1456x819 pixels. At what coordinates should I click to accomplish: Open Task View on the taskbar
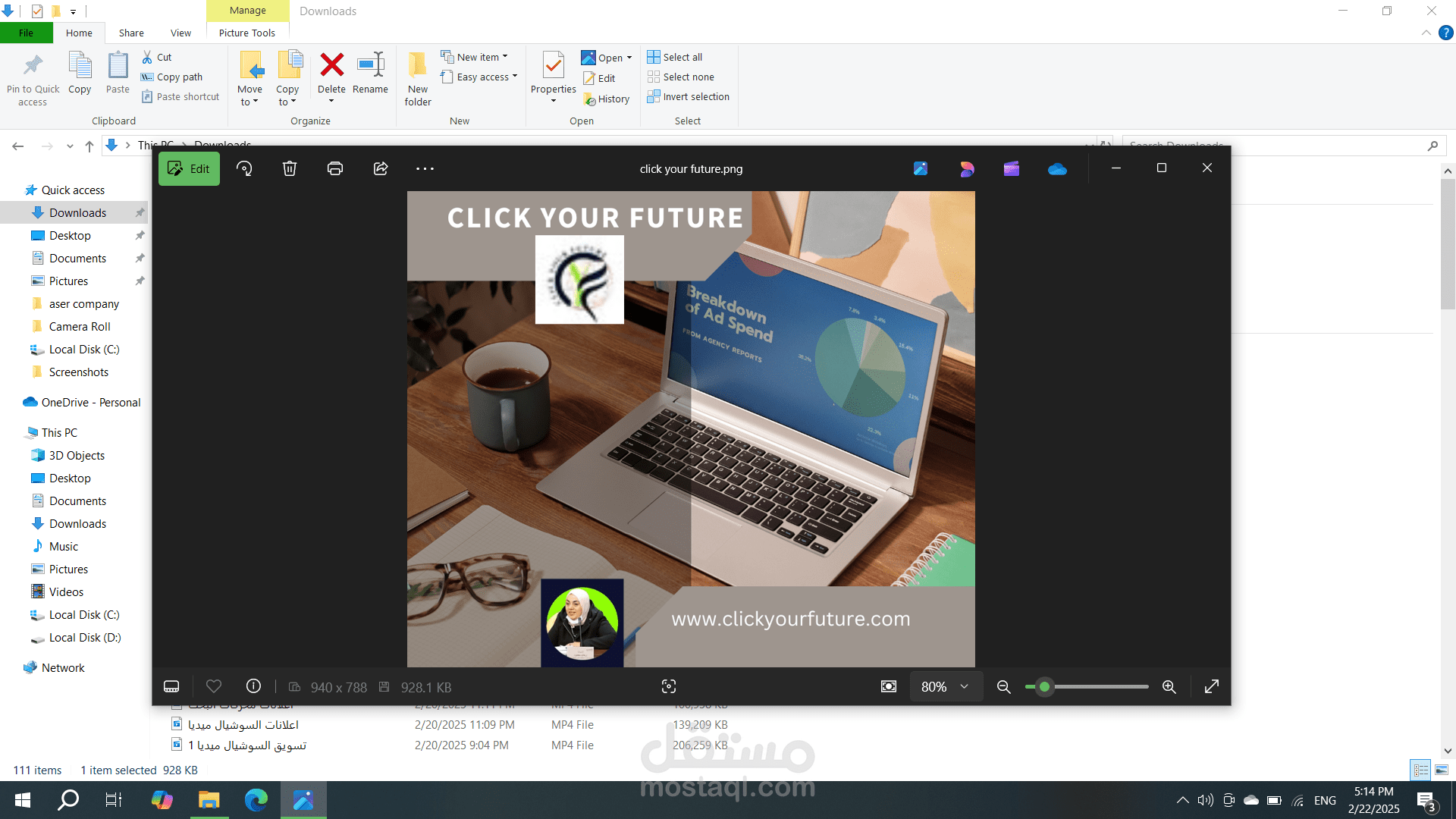coord(114,800)
